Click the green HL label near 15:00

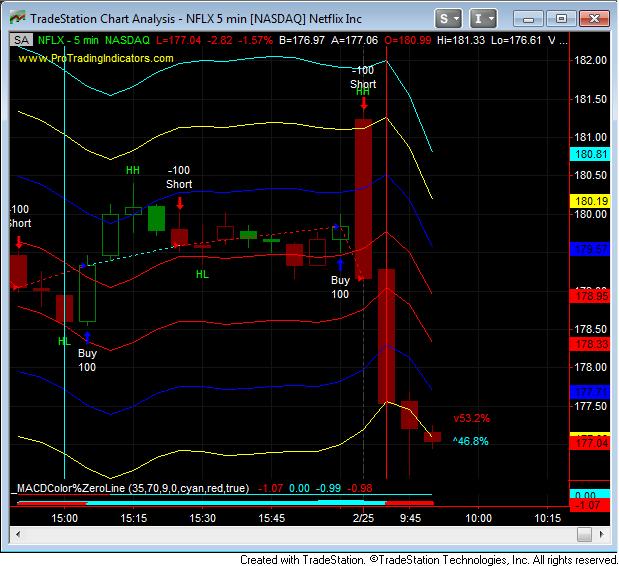tap(64, 341)
